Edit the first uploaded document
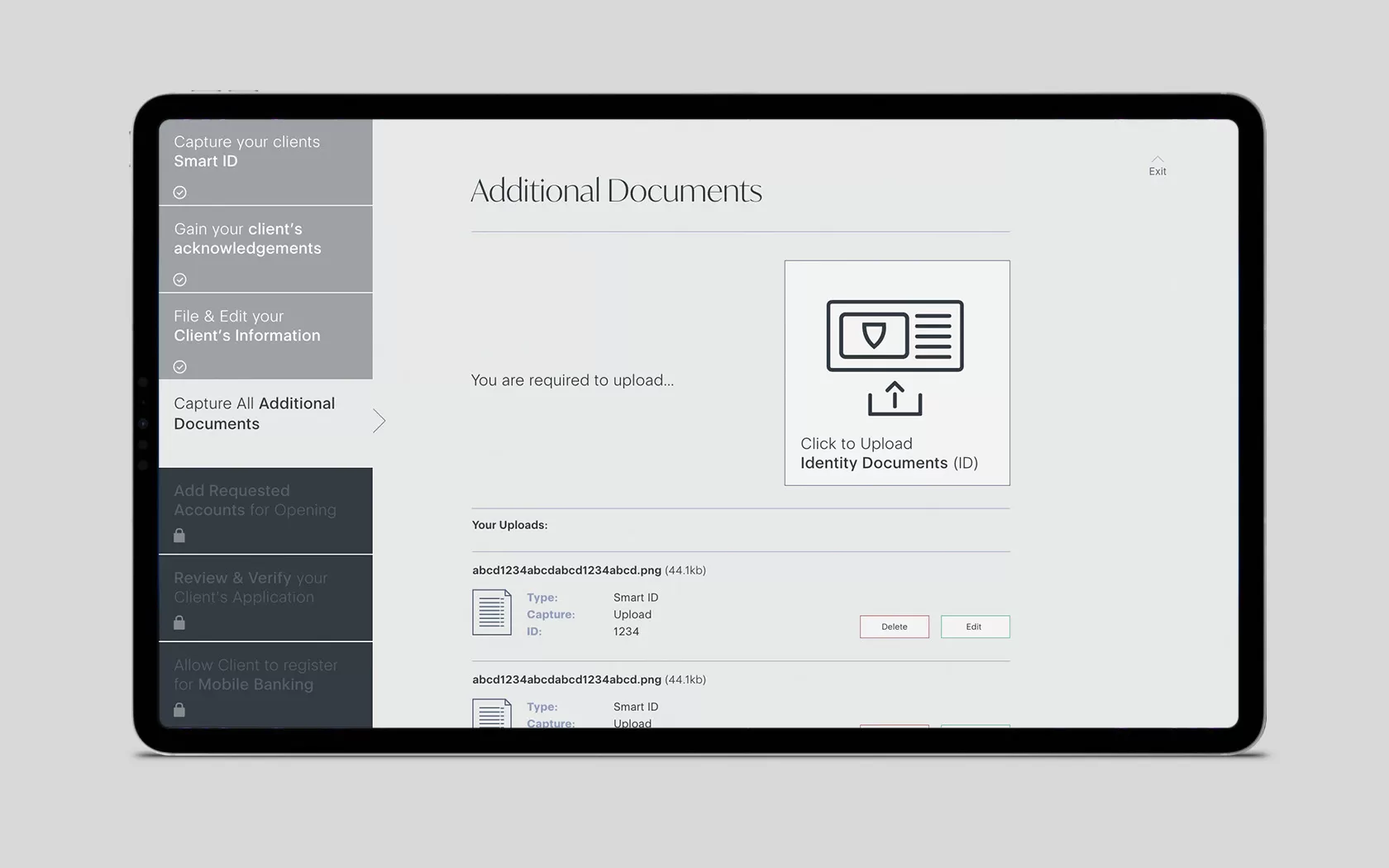1389x868 pixels. point(975,627)
